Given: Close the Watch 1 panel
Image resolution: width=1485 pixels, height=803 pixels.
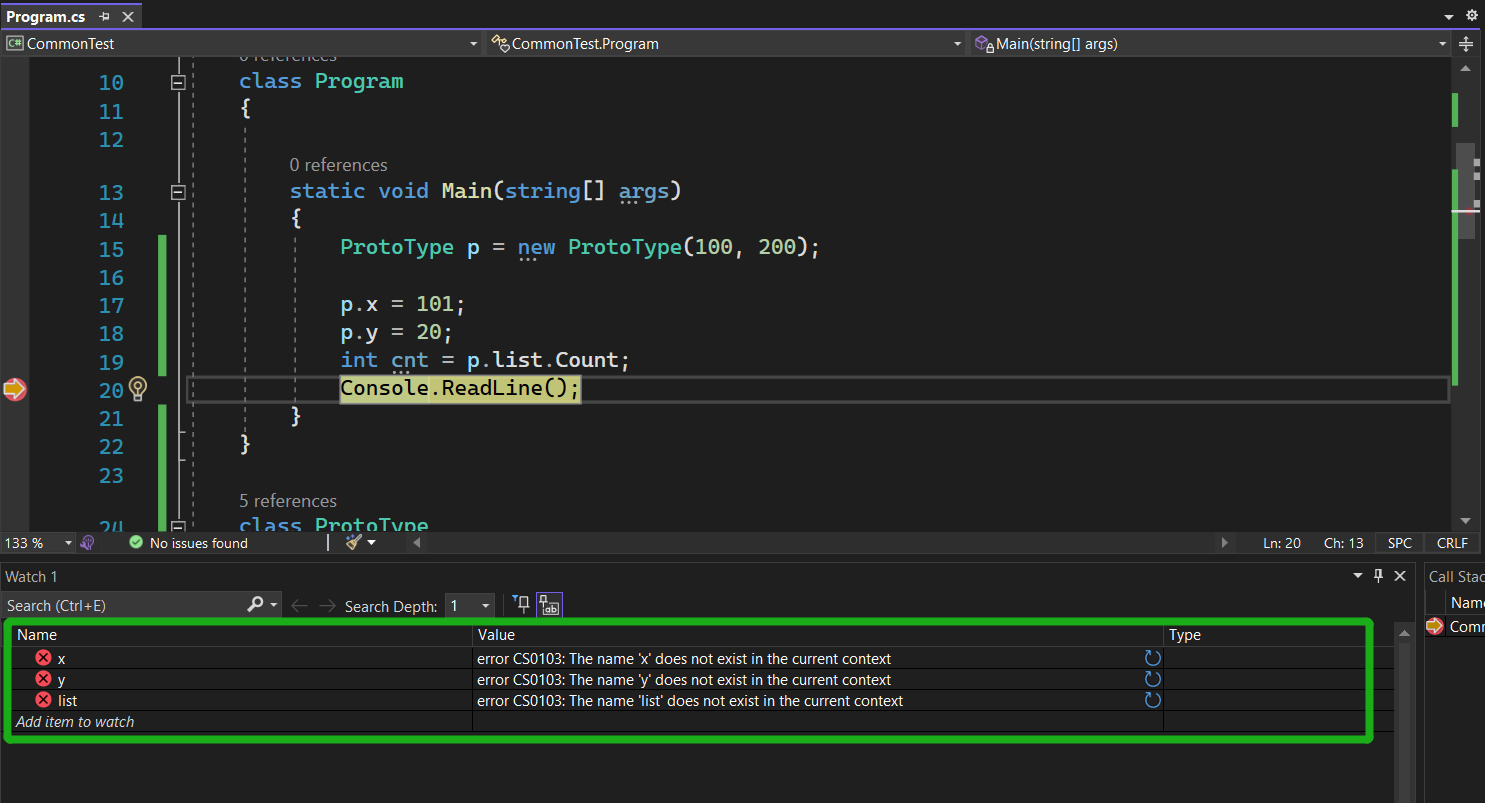Looking at the screenshot, I should click(x=1400, y=576).
